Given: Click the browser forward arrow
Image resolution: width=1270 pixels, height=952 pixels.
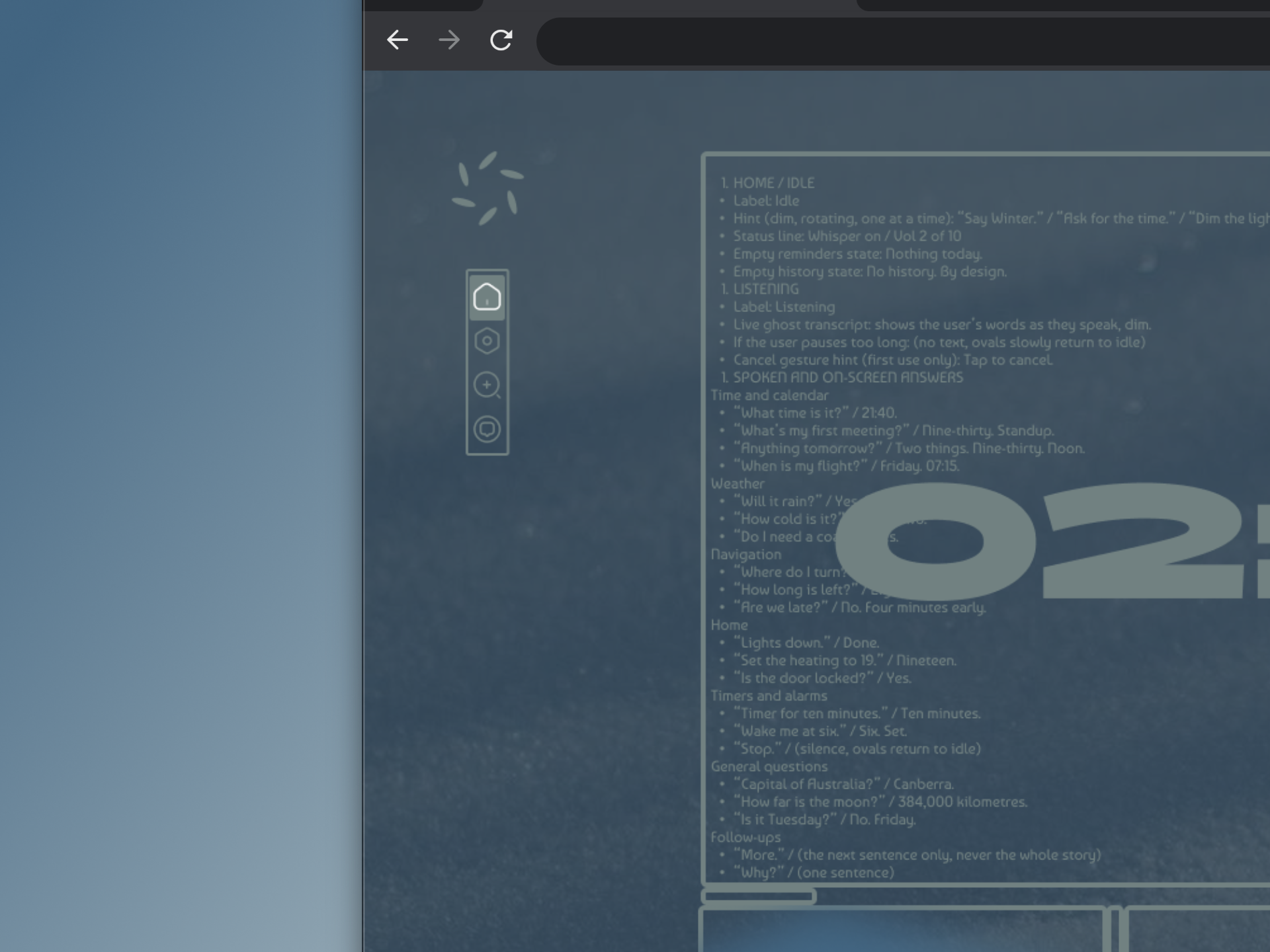Looking at the screenshot, I should point(449,40).
